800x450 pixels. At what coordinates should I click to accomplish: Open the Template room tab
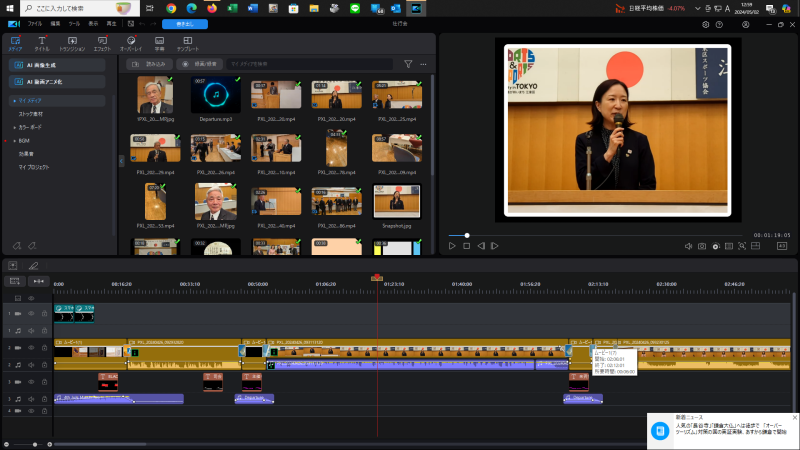[188, 43]
